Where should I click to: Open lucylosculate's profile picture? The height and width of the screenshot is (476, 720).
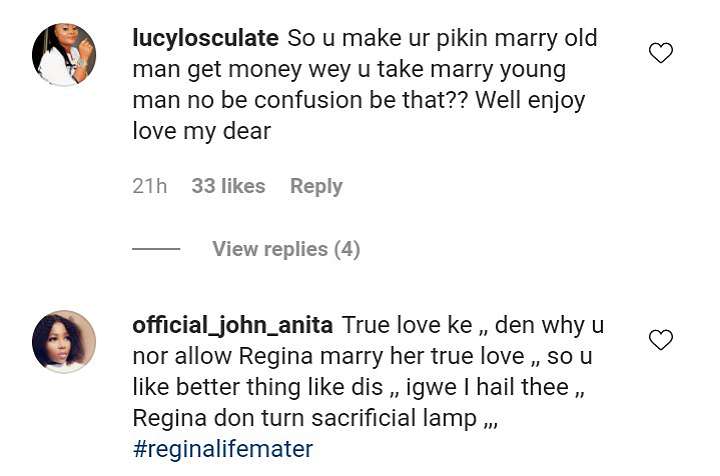click(x=64, y=54)
